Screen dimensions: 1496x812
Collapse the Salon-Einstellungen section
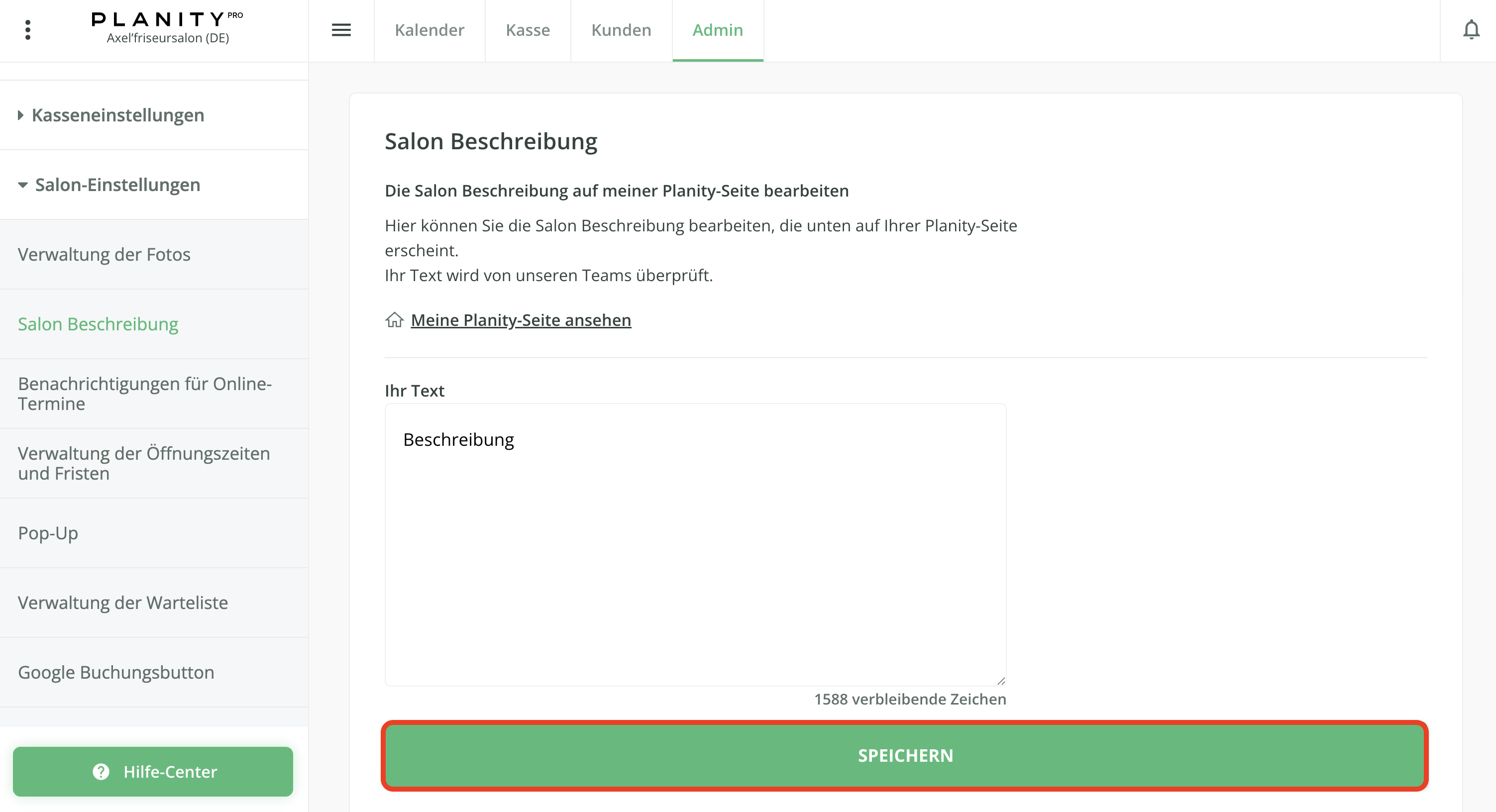[x=117, y=185]
